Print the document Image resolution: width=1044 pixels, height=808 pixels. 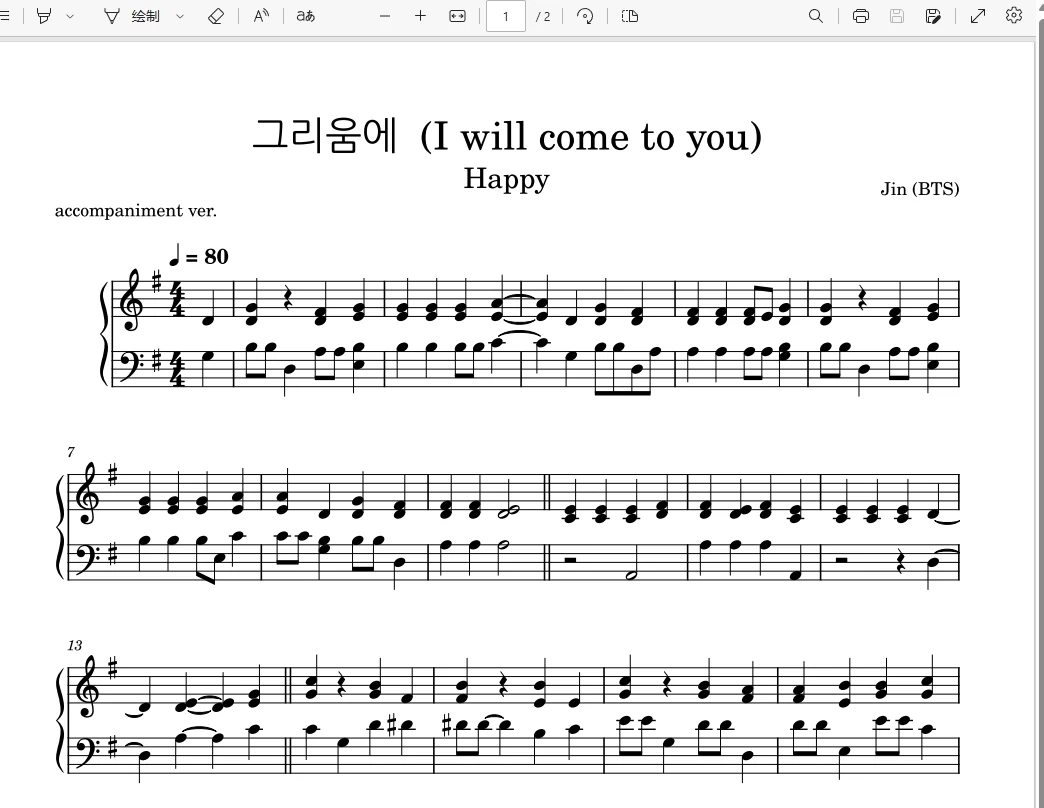[861, 16]
